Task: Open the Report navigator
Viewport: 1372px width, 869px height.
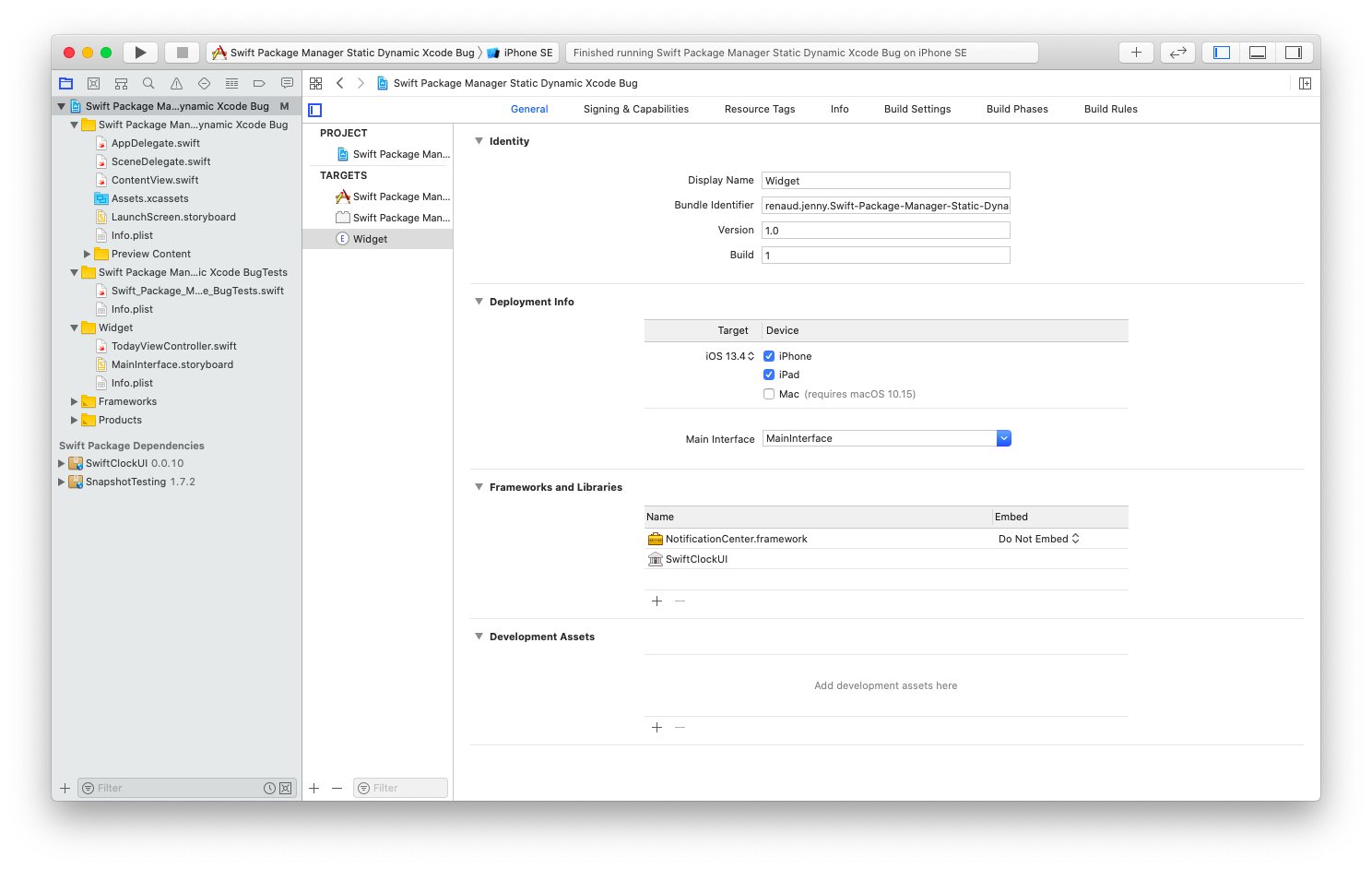Action: 287,83
